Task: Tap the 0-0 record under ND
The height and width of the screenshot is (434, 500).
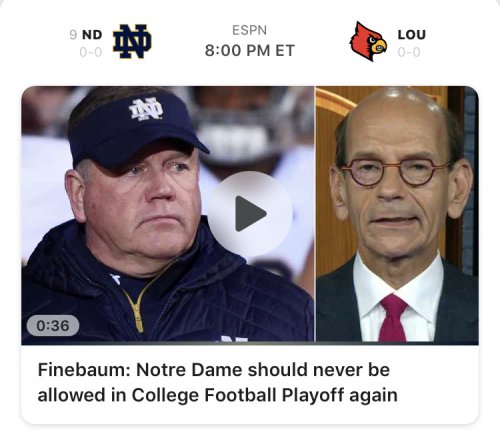Action: point(91,52)
